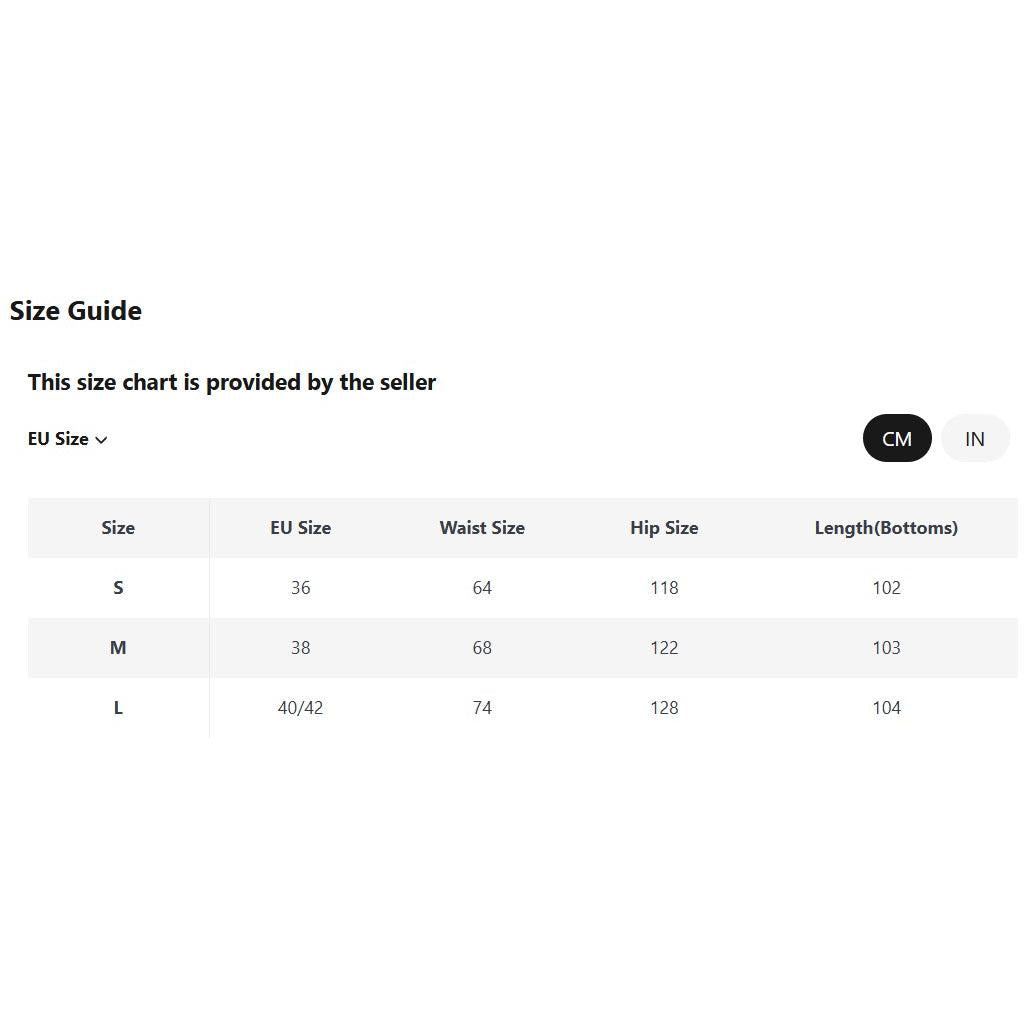Image resolution: width=1034 pixels, height=1034 pixels.
Task: Click waist value 68 in M row
Action: click(x=482, y=648)
